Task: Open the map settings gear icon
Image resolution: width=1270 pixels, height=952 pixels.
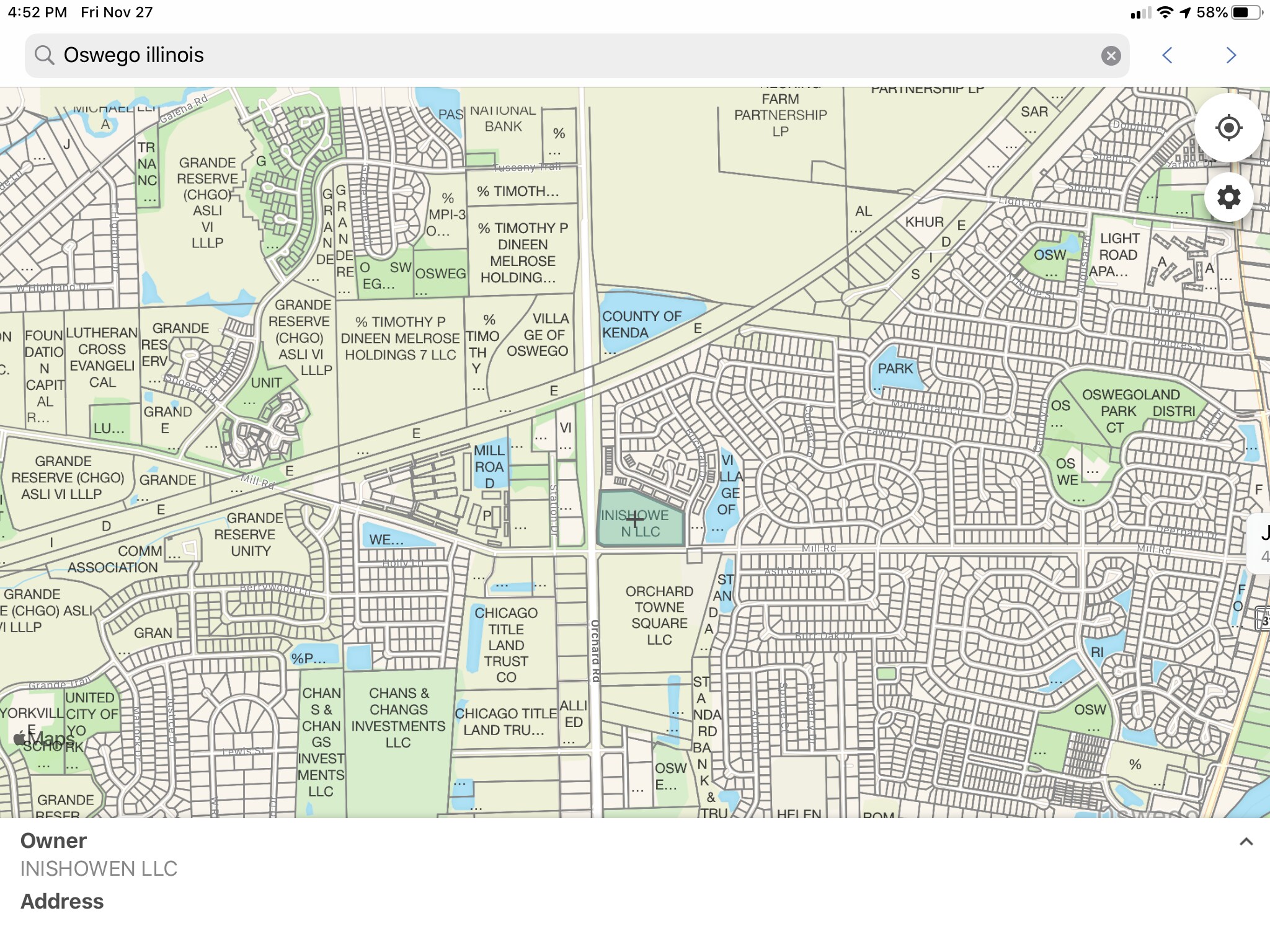Action: [1228, 198]
